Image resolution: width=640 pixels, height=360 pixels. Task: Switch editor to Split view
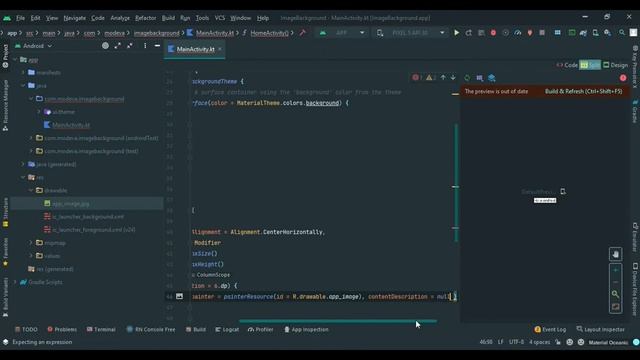(x=590, y=65)
